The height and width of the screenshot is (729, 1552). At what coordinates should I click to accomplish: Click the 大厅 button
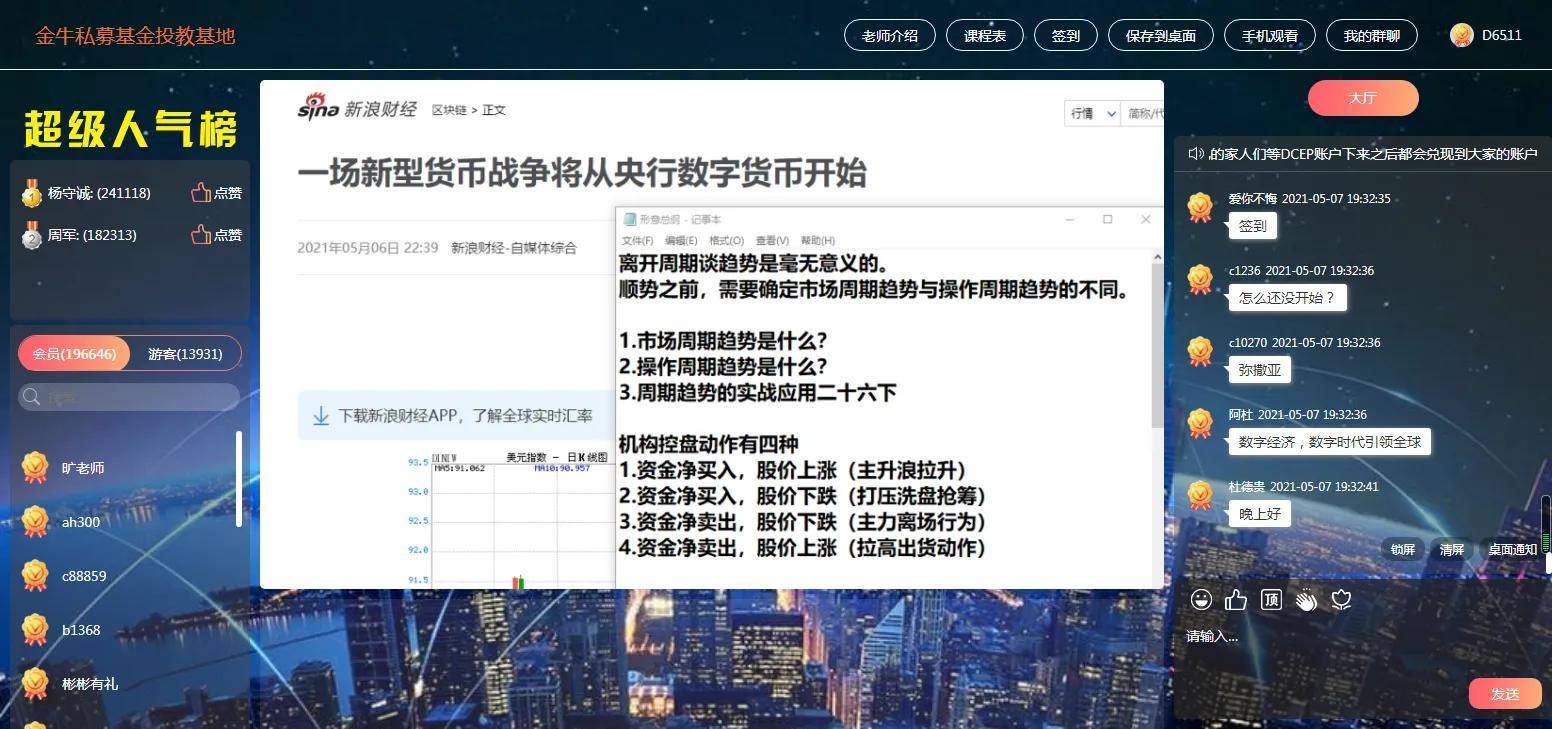[x=1362, y=98]
